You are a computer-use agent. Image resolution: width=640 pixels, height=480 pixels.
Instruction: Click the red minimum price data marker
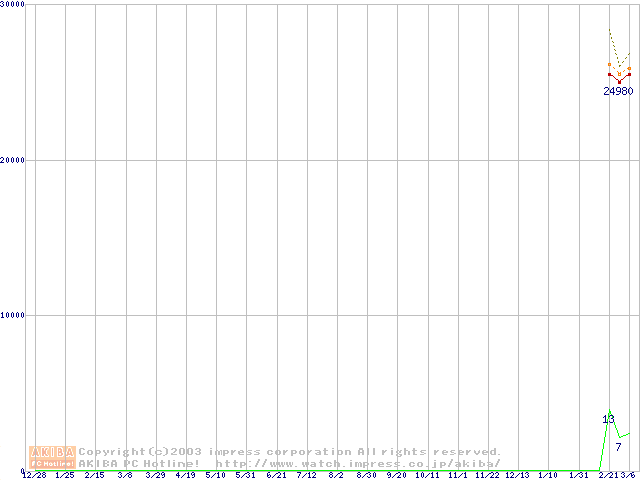(619, 81)
